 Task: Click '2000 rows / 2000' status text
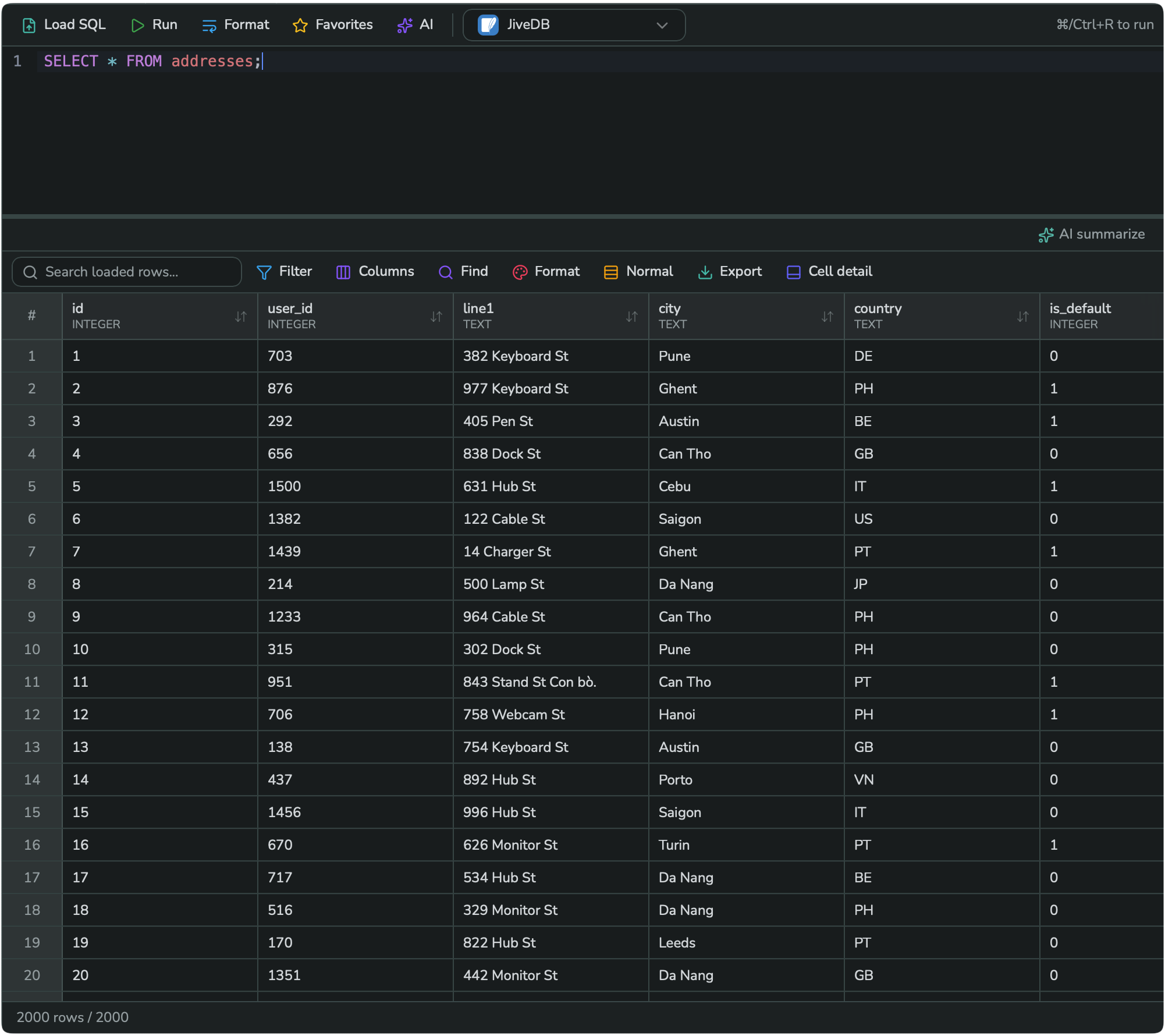73,1017
